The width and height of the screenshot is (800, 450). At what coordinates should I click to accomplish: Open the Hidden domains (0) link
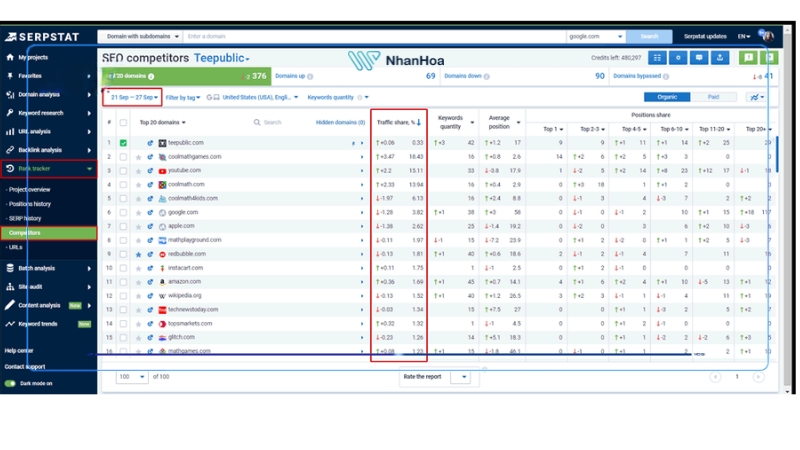pos(340,122)
